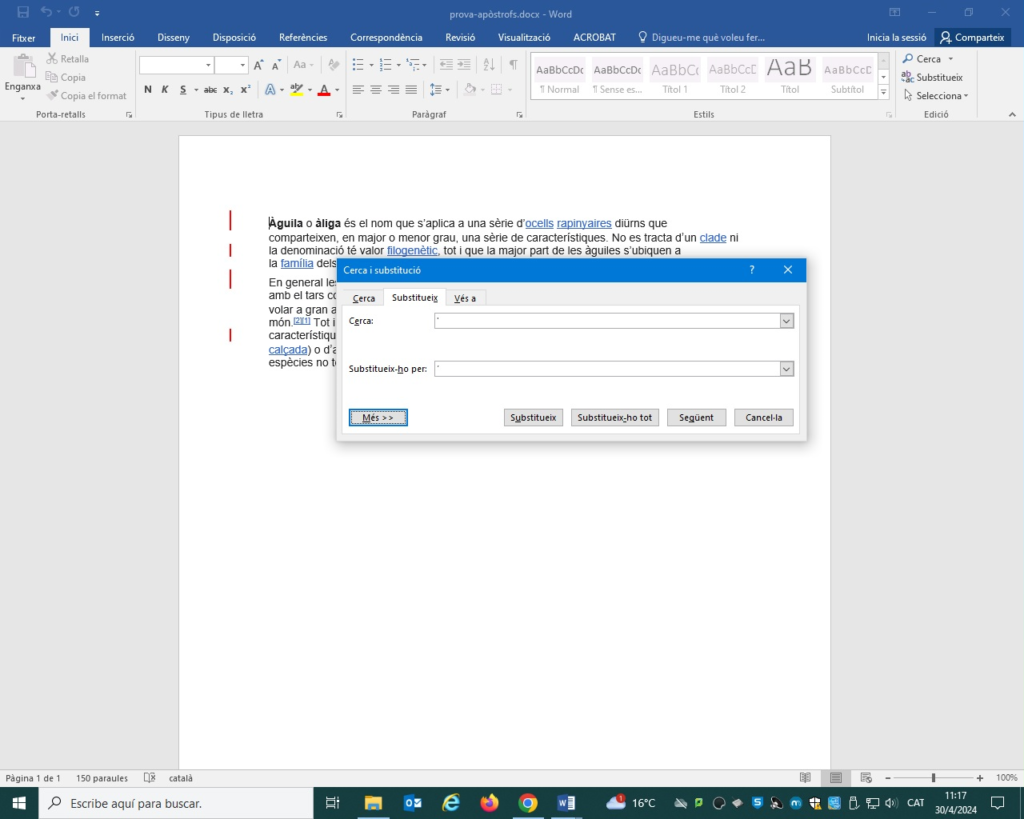Center align the paragraph
Viewport: 1024px width, 819px height.
click(x=376, y=90)
